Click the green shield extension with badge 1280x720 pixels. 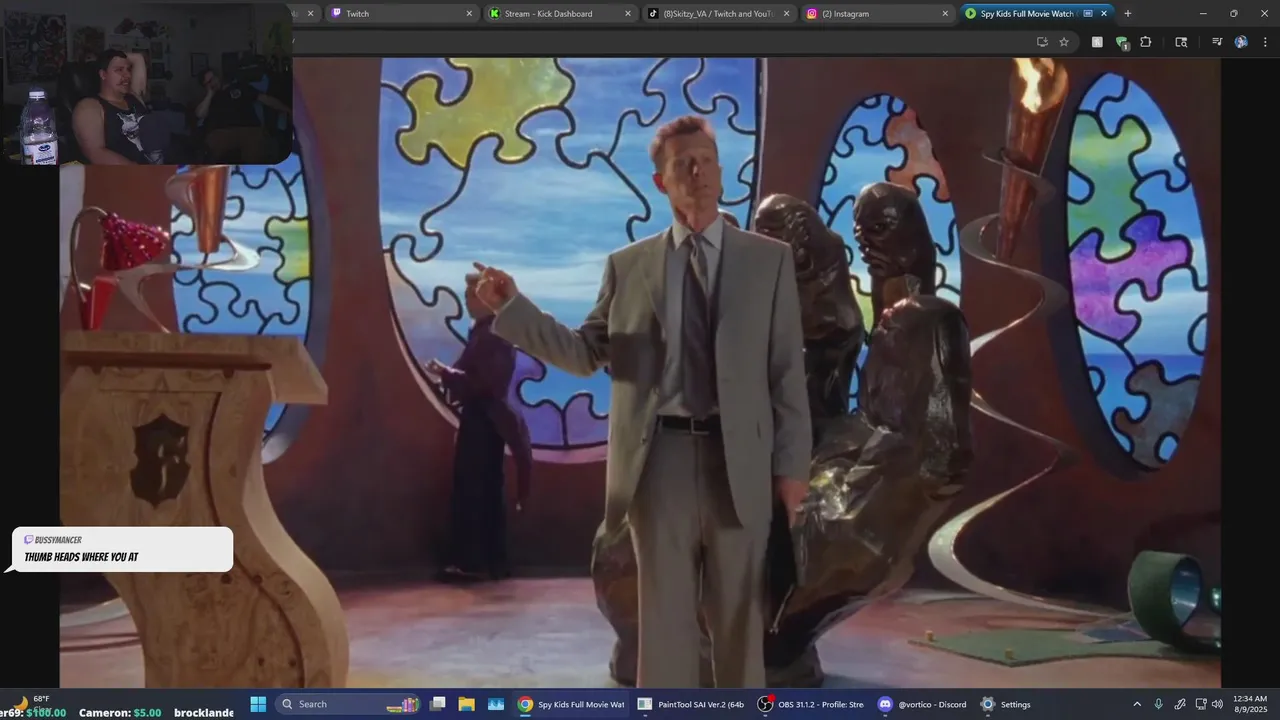1122,42
